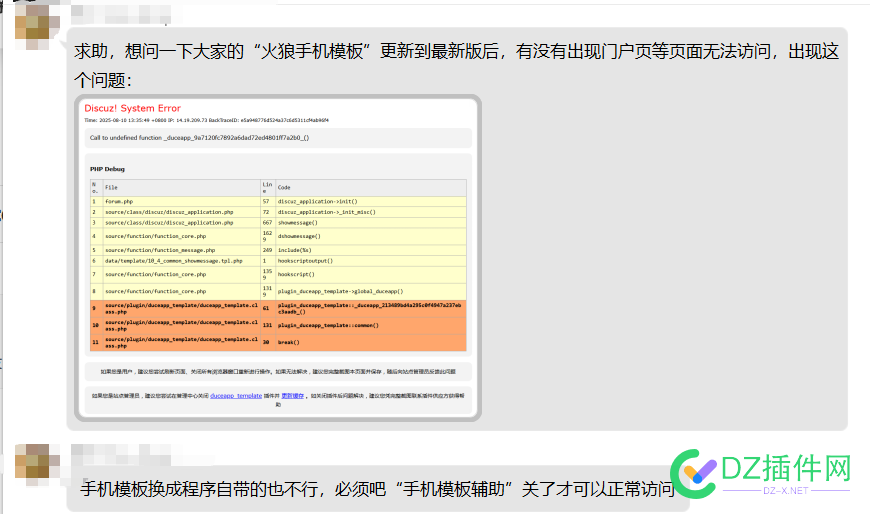
Task: Click line number '72' cell
Action: (268, 212)
